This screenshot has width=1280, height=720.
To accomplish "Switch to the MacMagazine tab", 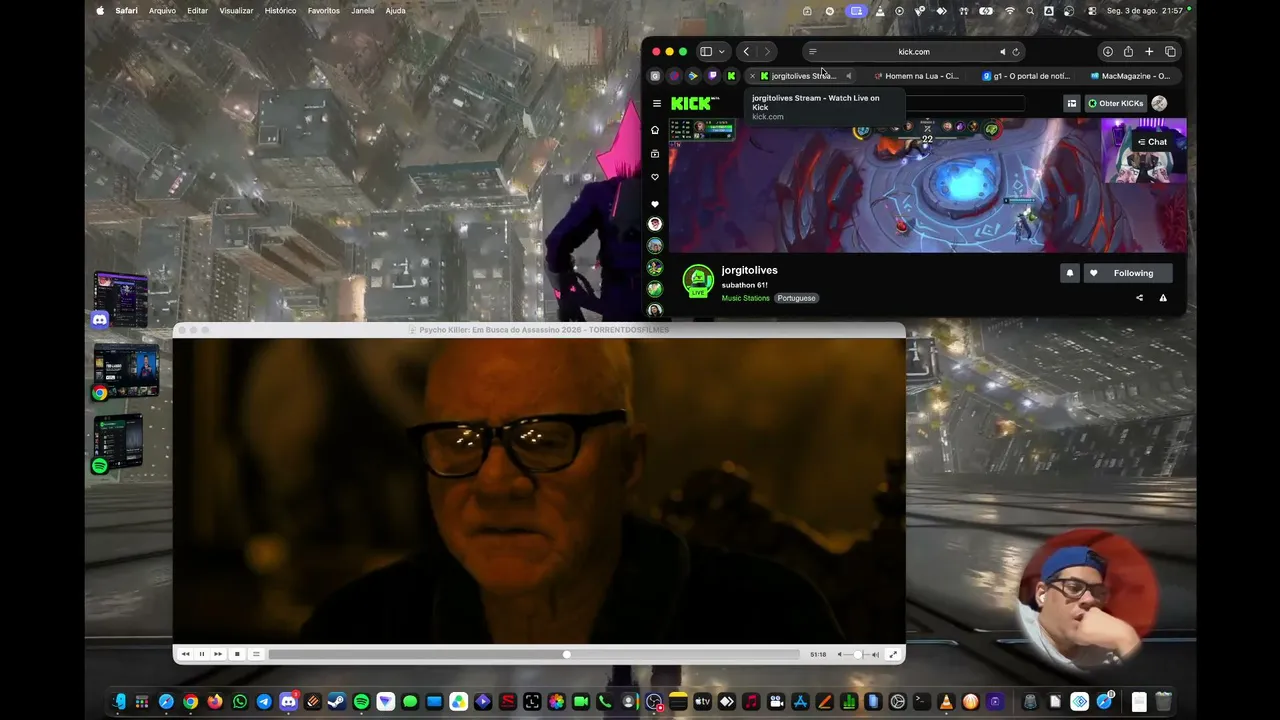I will pos(1130,76).
